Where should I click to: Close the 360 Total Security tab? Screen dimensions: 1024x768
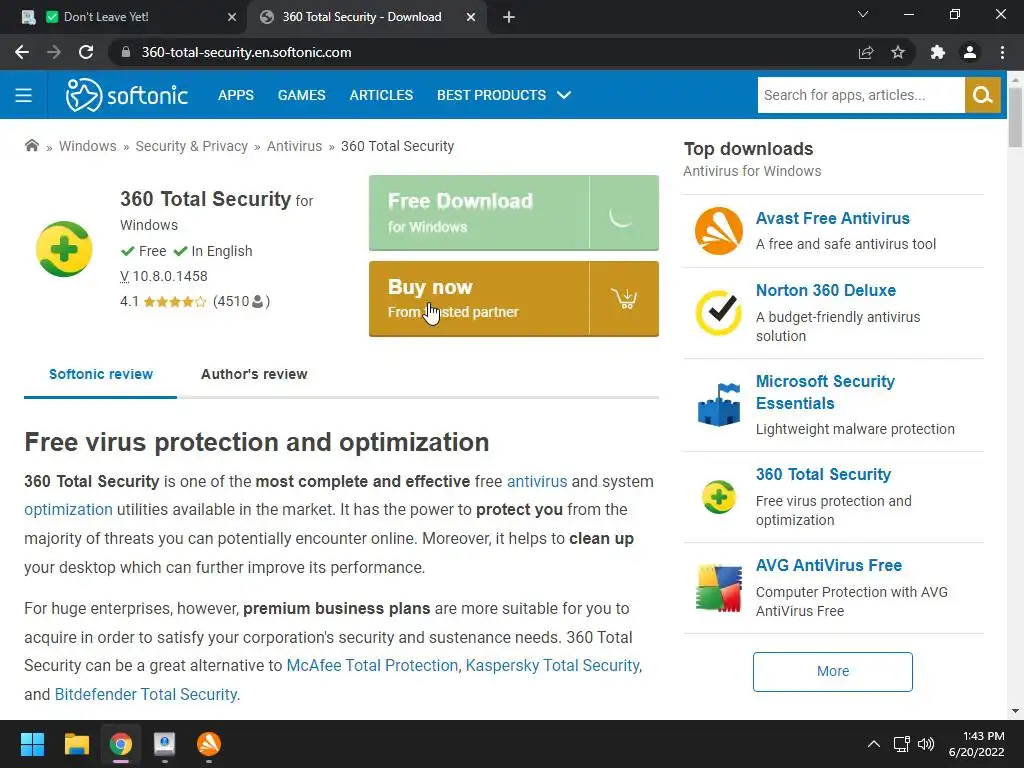pyautogui.click(x=471, y=17)
